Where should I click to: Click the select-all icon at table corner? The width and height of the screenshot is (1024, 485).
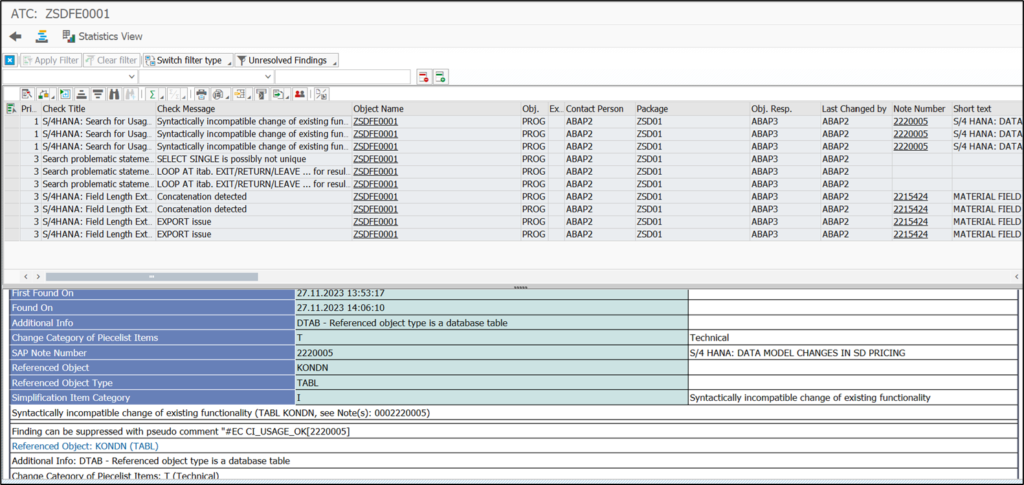(10, 108)
